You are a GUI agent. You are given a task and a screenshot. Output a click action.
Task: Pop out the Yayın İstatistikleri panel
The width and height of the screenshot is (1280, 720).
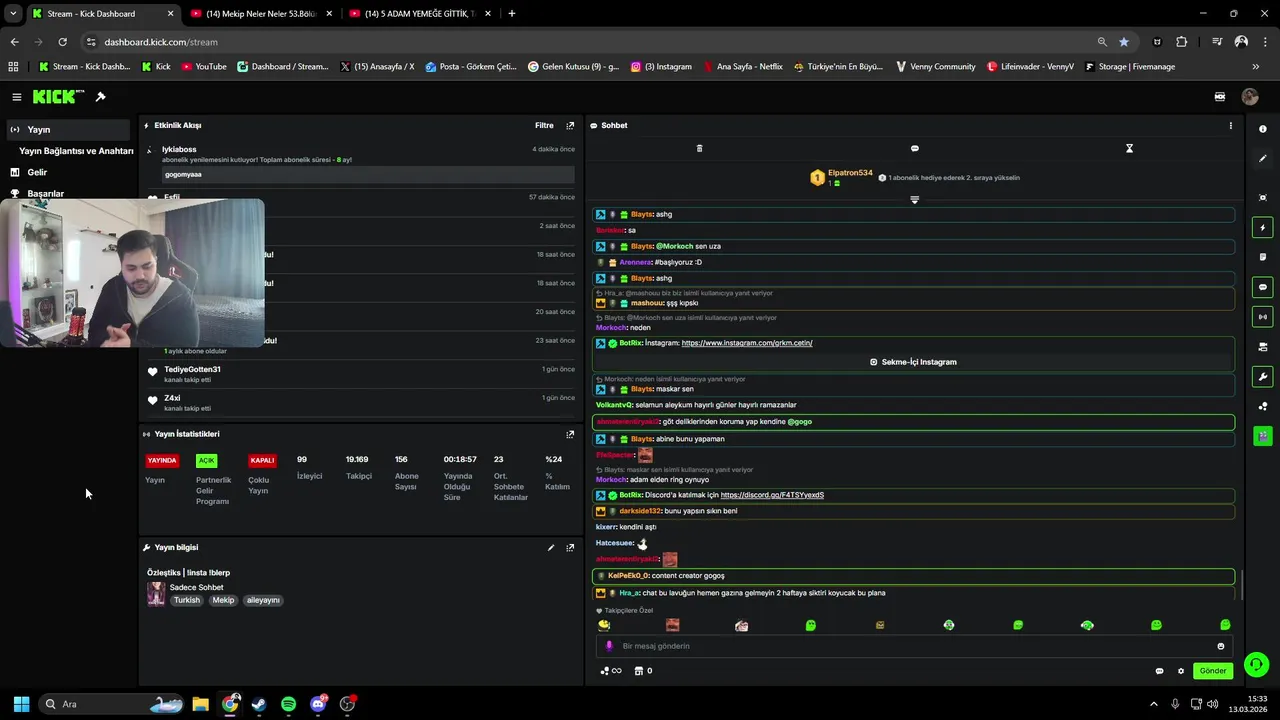570,434
